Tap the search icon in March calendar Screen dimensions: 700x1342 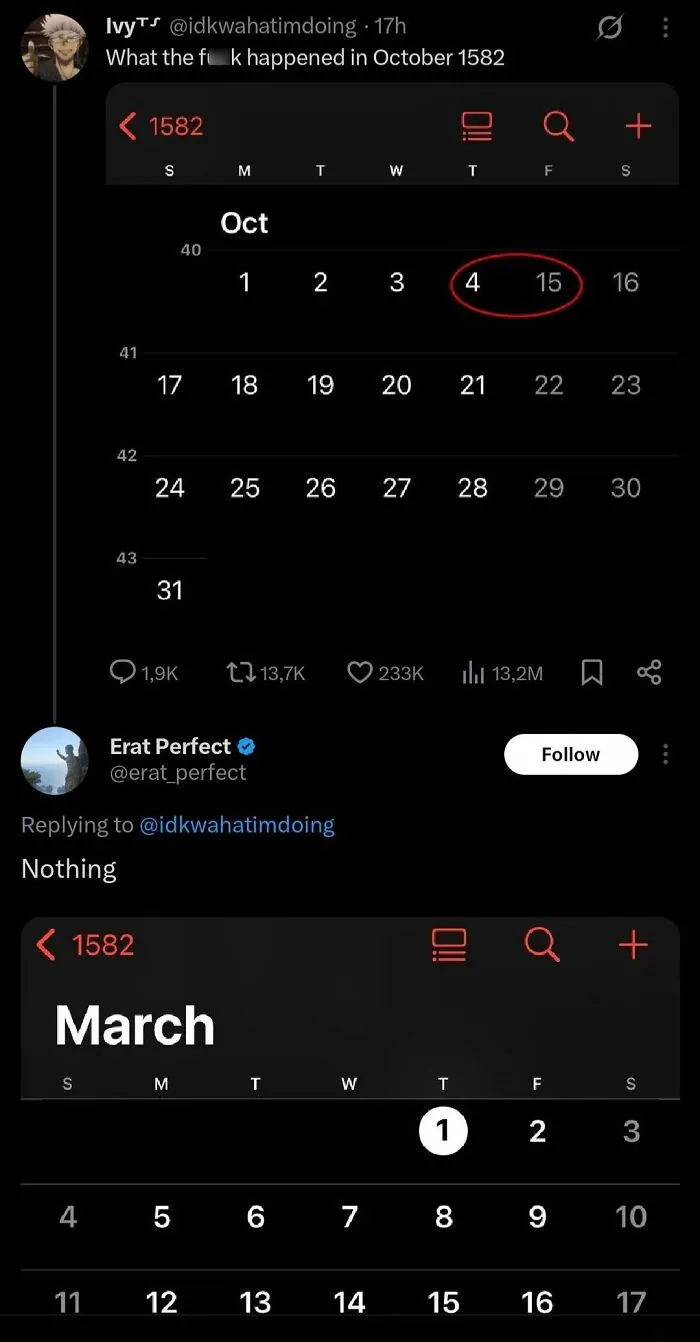tap(542, 944)
